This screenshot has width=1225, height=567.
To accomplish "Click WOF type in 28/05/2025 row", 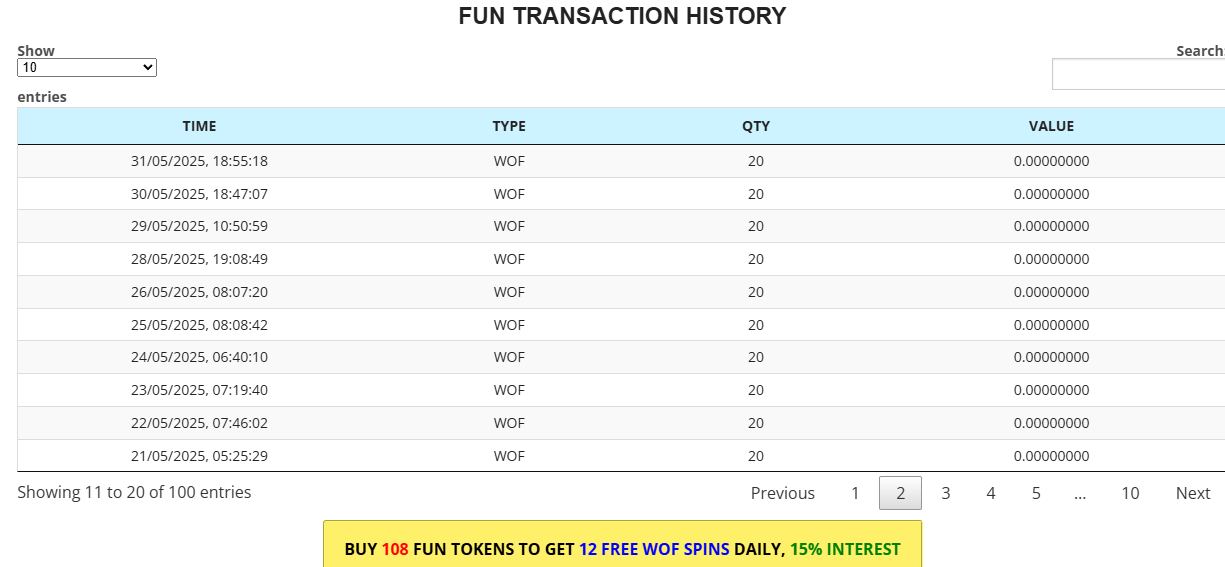I will pyautogui.click(x=509, y=259).
